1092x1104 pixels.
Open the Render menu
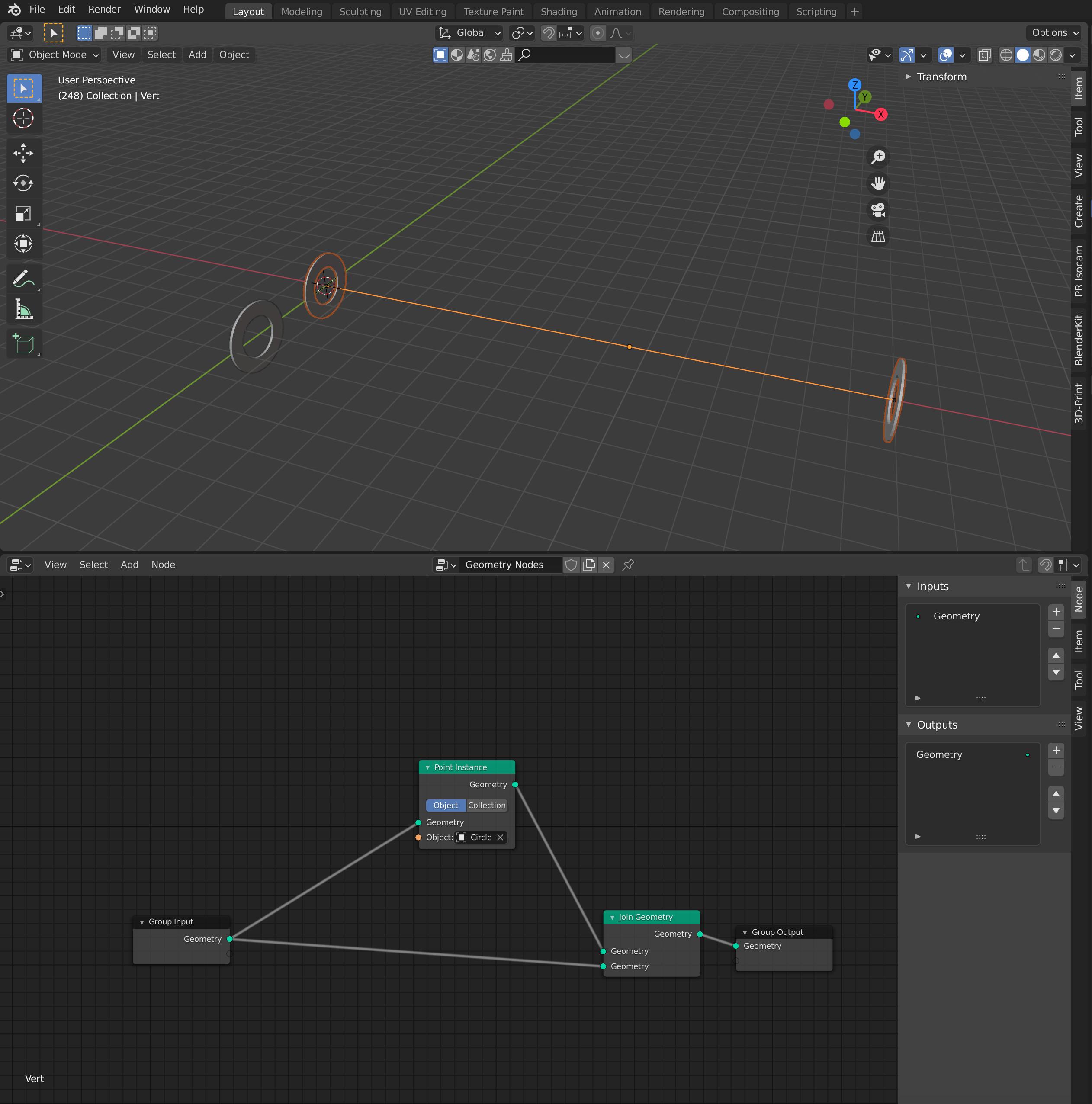(x=104, y=9)
